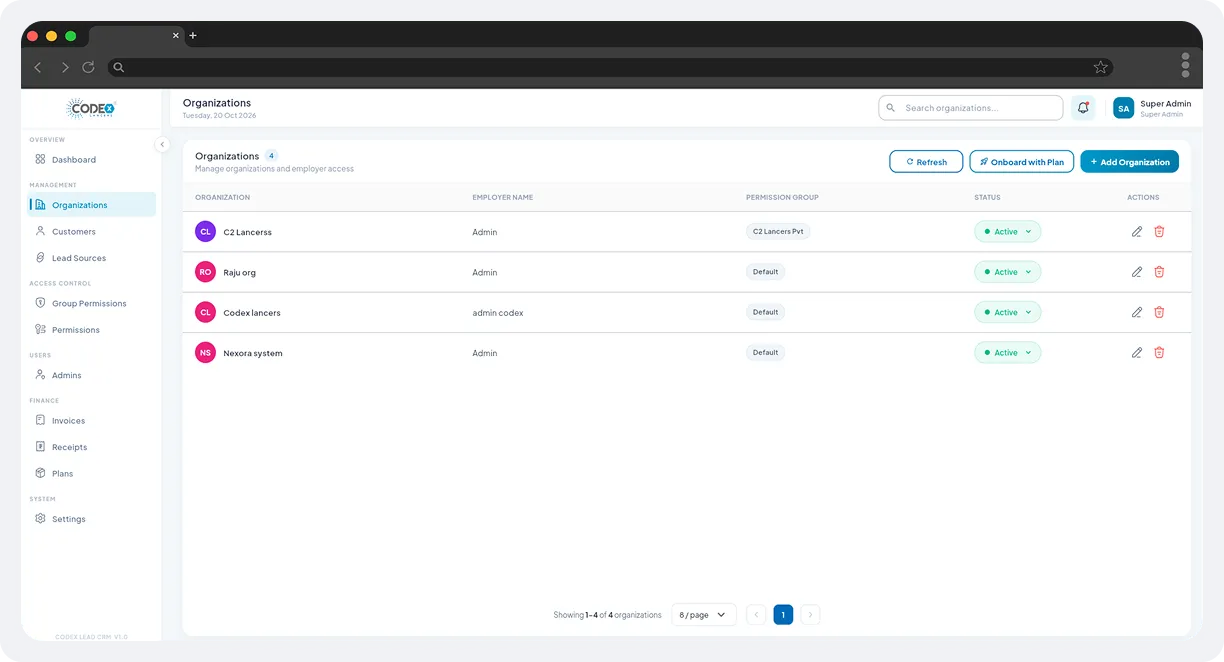
Task: Click the previous page arrow
Action: coord(757,615)
